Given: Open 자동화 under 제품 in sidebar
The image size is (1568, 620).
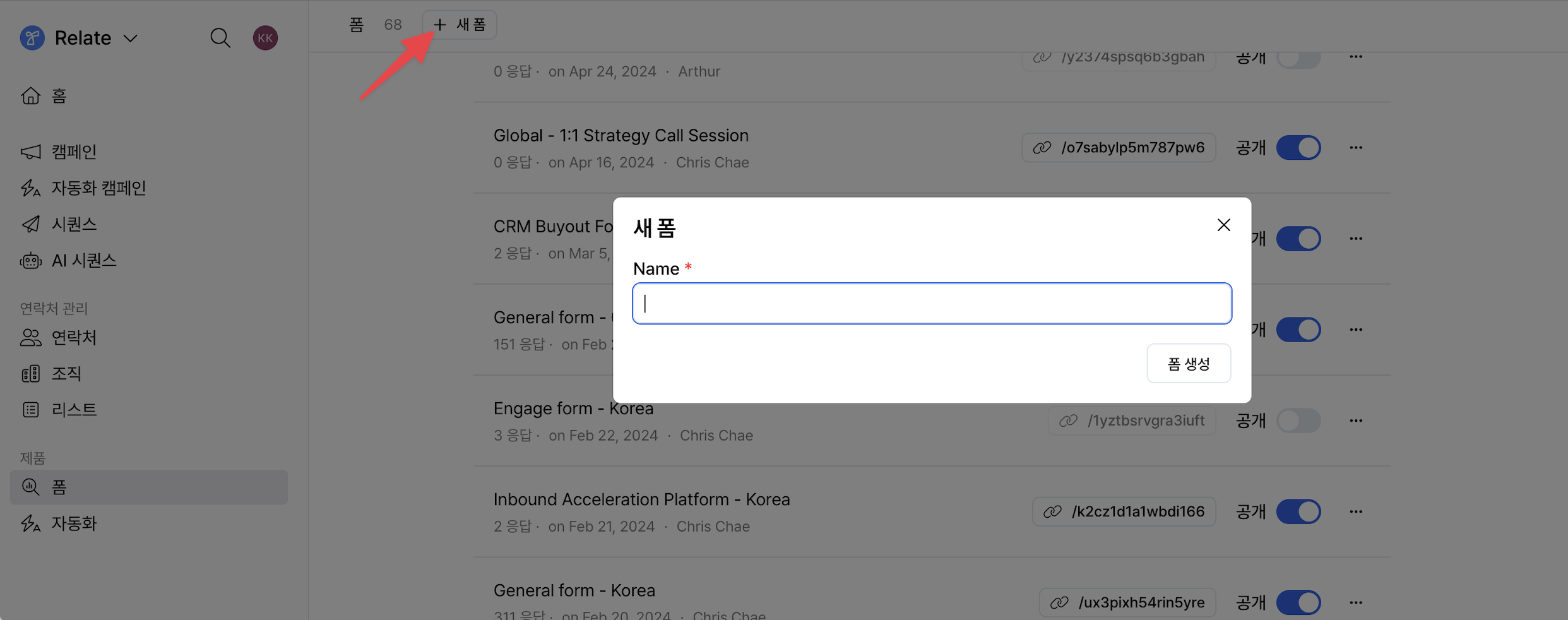Looking at the screenshot, I should (149, 523).
